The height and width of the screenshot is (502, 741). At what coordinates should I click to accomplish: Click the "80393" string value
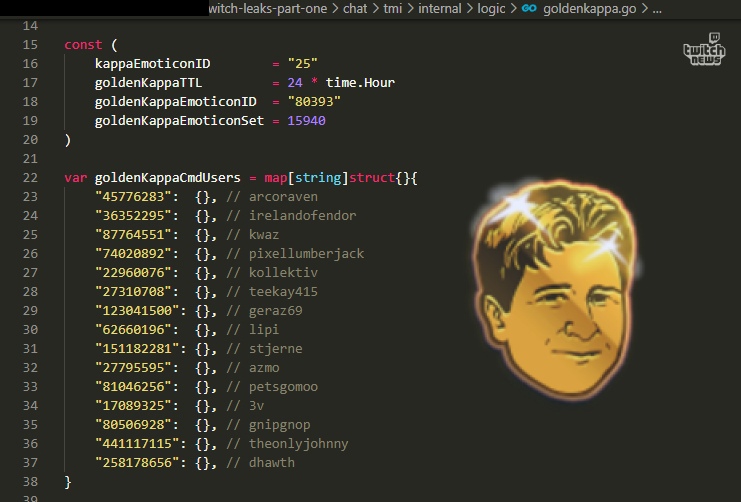pyautogui.click(x=314, y=102)
